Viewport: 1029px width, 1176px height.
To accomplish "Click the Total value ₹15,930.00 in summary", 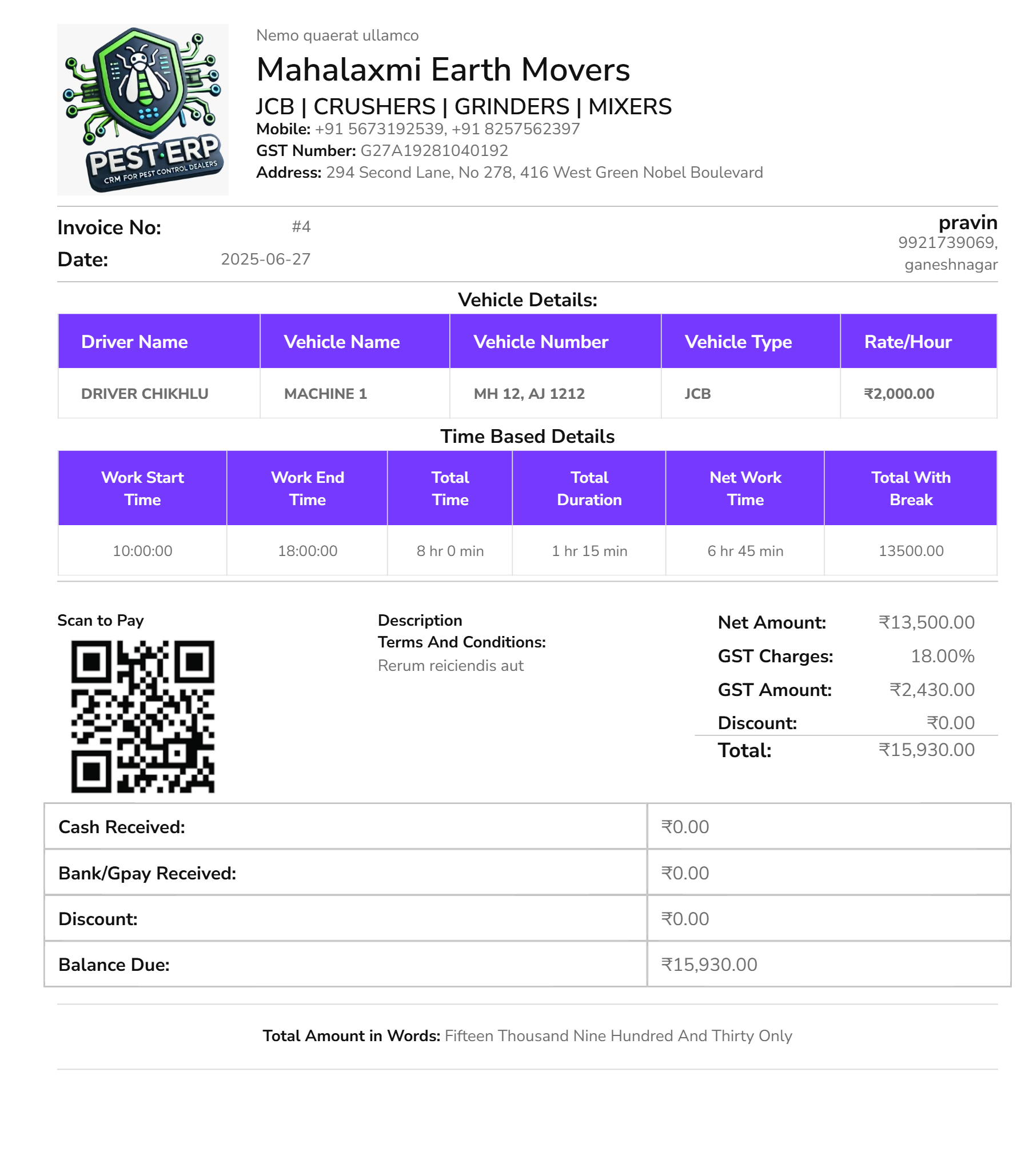I will 926,750.
